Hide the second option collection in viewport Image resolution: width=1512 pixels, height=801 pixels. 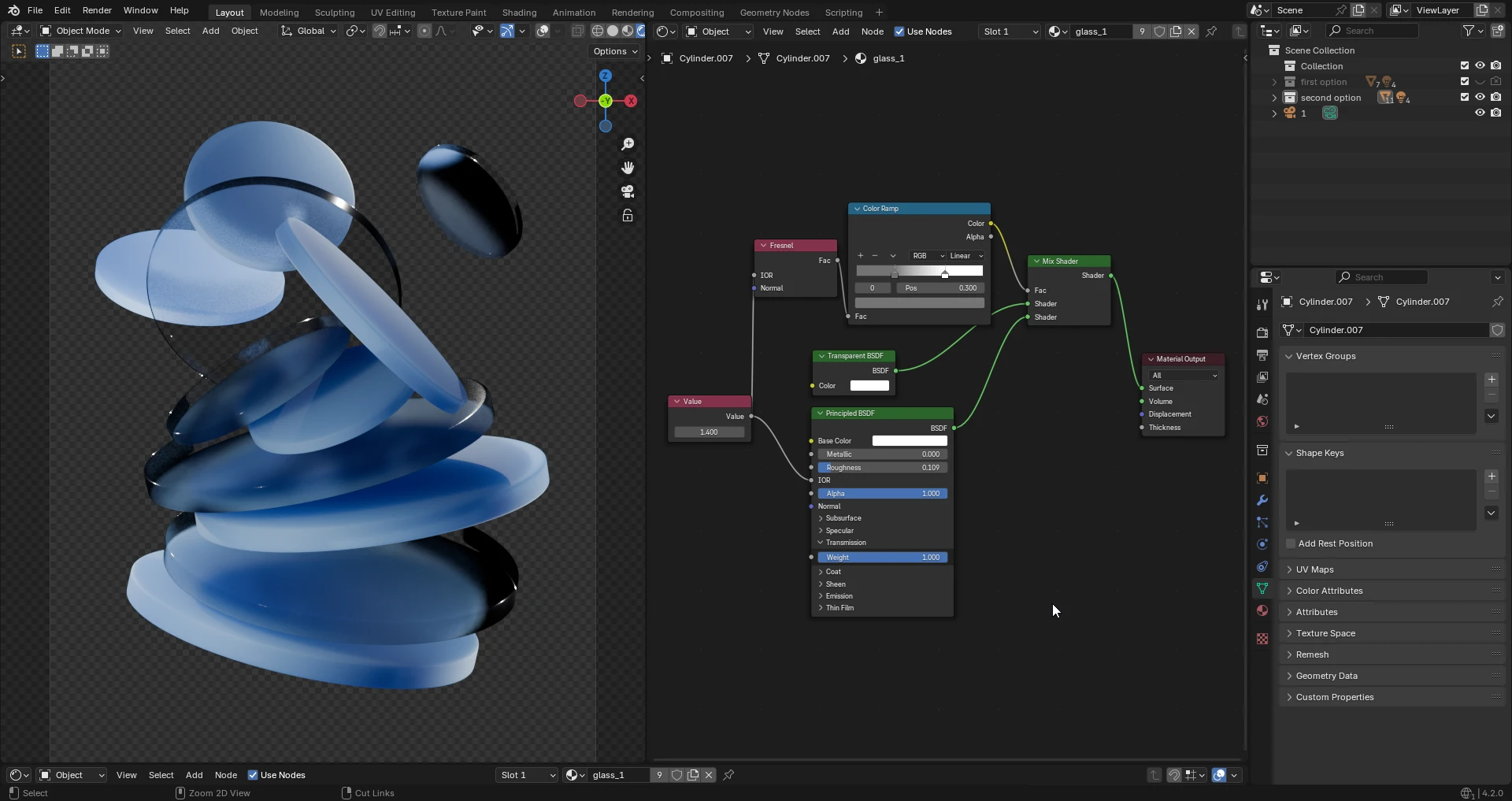click(1480, 98)
